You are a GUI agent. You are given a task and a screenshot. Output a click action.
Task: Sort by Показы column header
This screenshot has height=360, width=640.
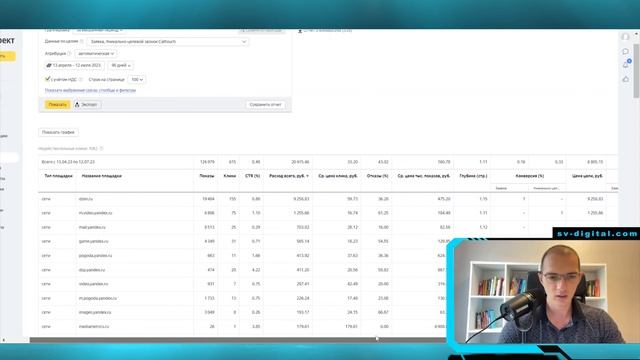point(207,176)
